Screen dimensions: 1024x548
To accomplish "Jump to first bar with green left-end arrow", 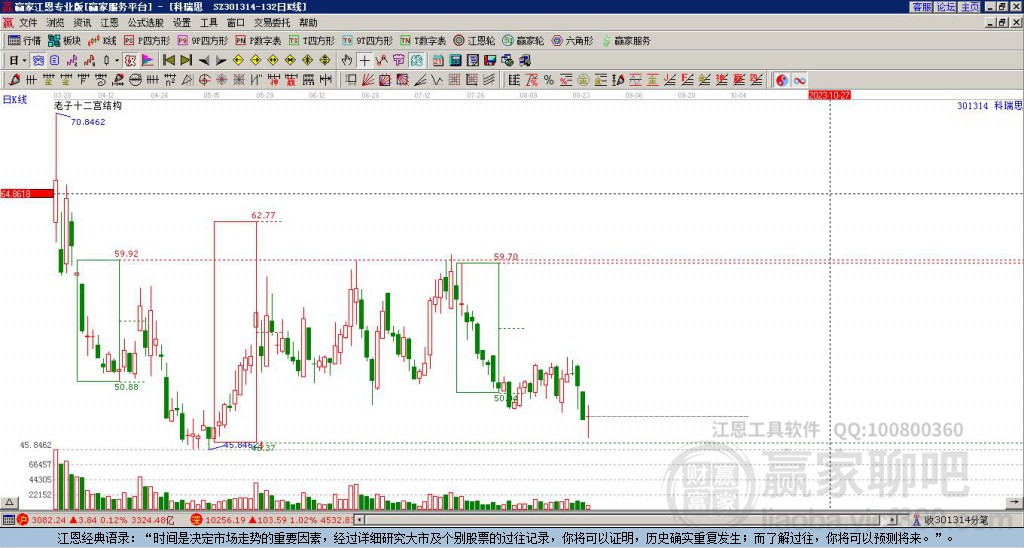I will pos(168,60).
